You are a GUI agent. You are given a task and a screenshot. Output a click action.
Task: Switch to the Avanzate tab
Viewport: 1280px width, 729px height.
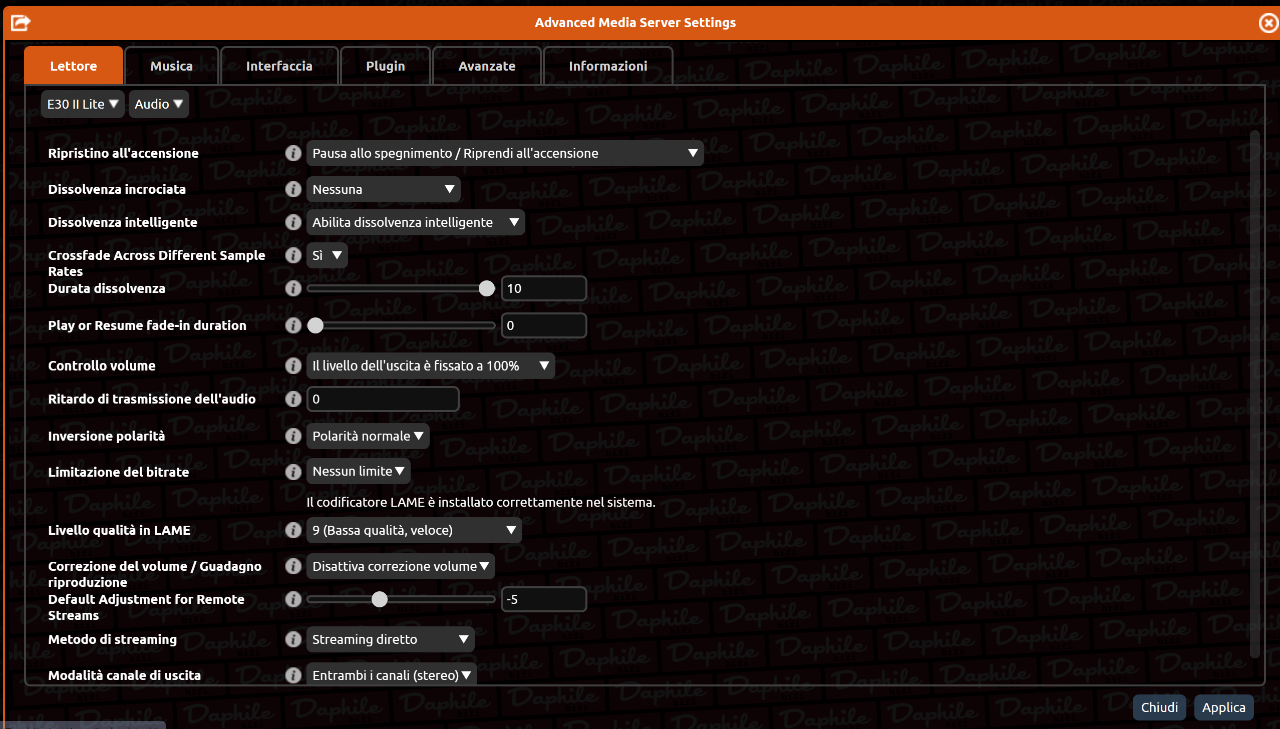487,66
